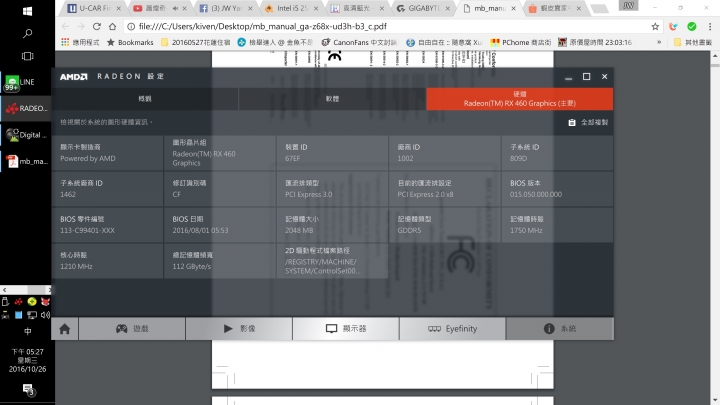Viewport: 720px width, 405px height.
Task: Click the Windows Start button
Action: [27, 11]
